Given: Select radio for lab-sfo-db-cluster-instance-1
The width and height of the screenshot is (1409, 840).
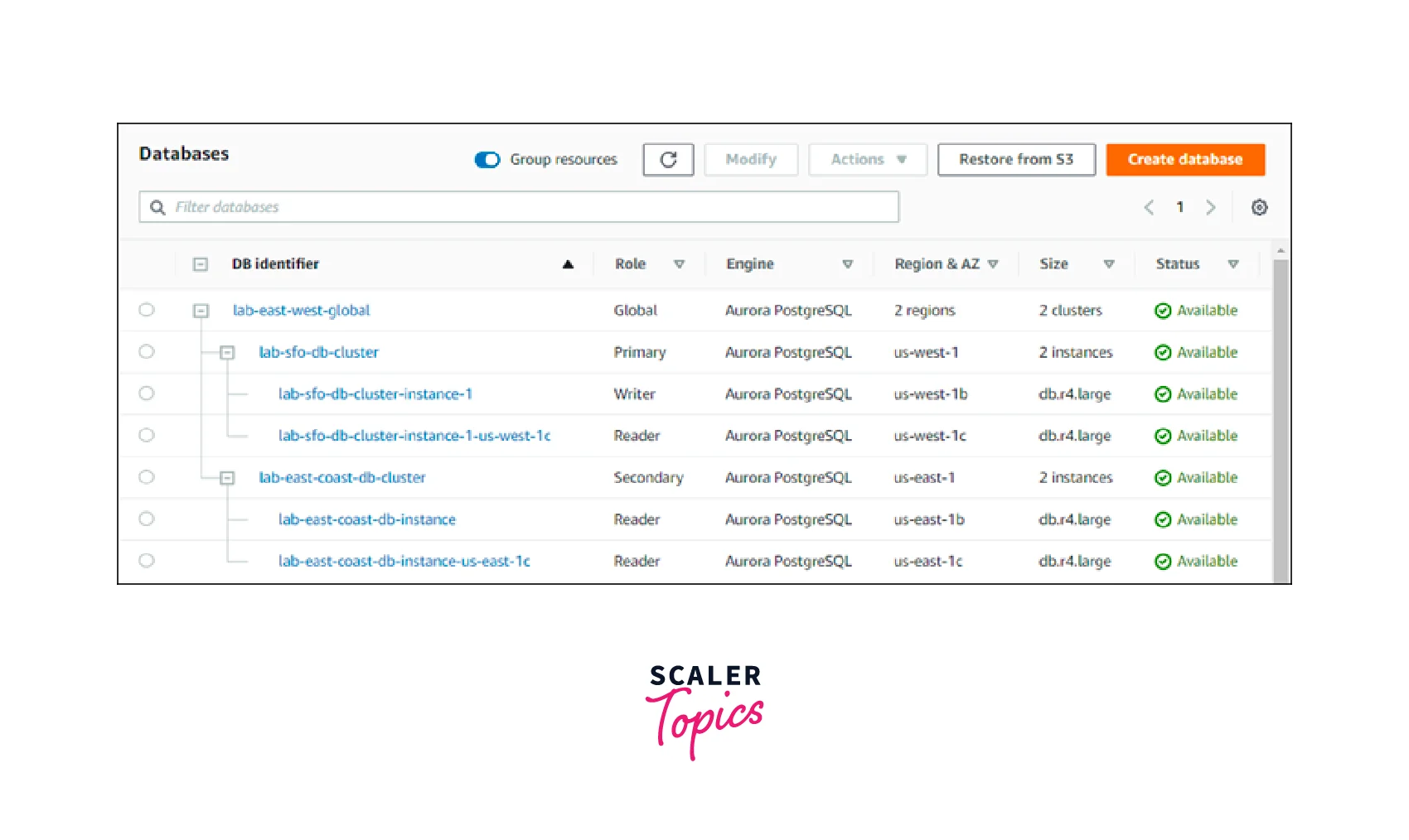Looking at the screenshot, I should (x=147, y=393).
